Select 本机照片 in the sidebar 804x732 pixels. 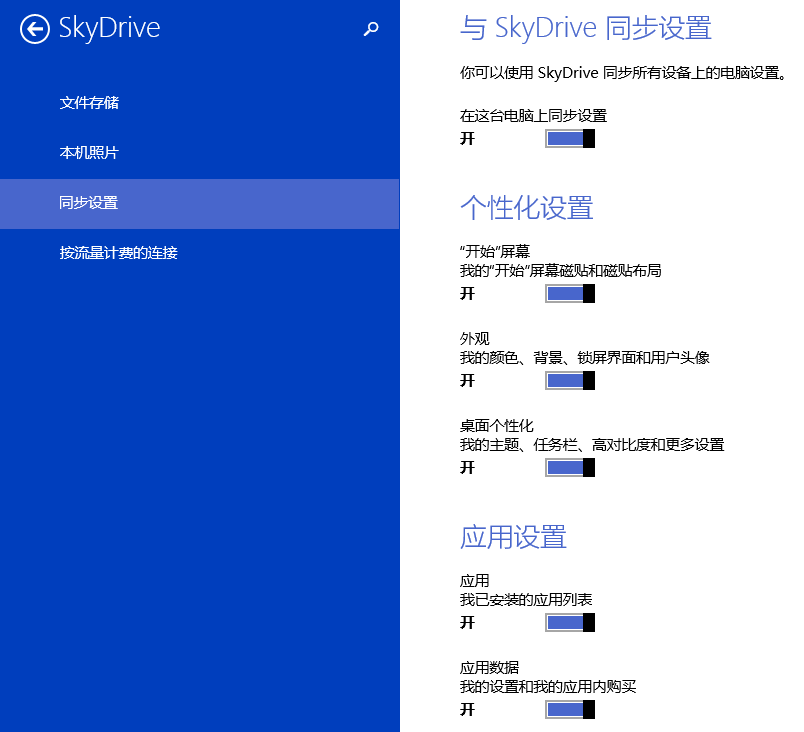[x=89, y=153]
